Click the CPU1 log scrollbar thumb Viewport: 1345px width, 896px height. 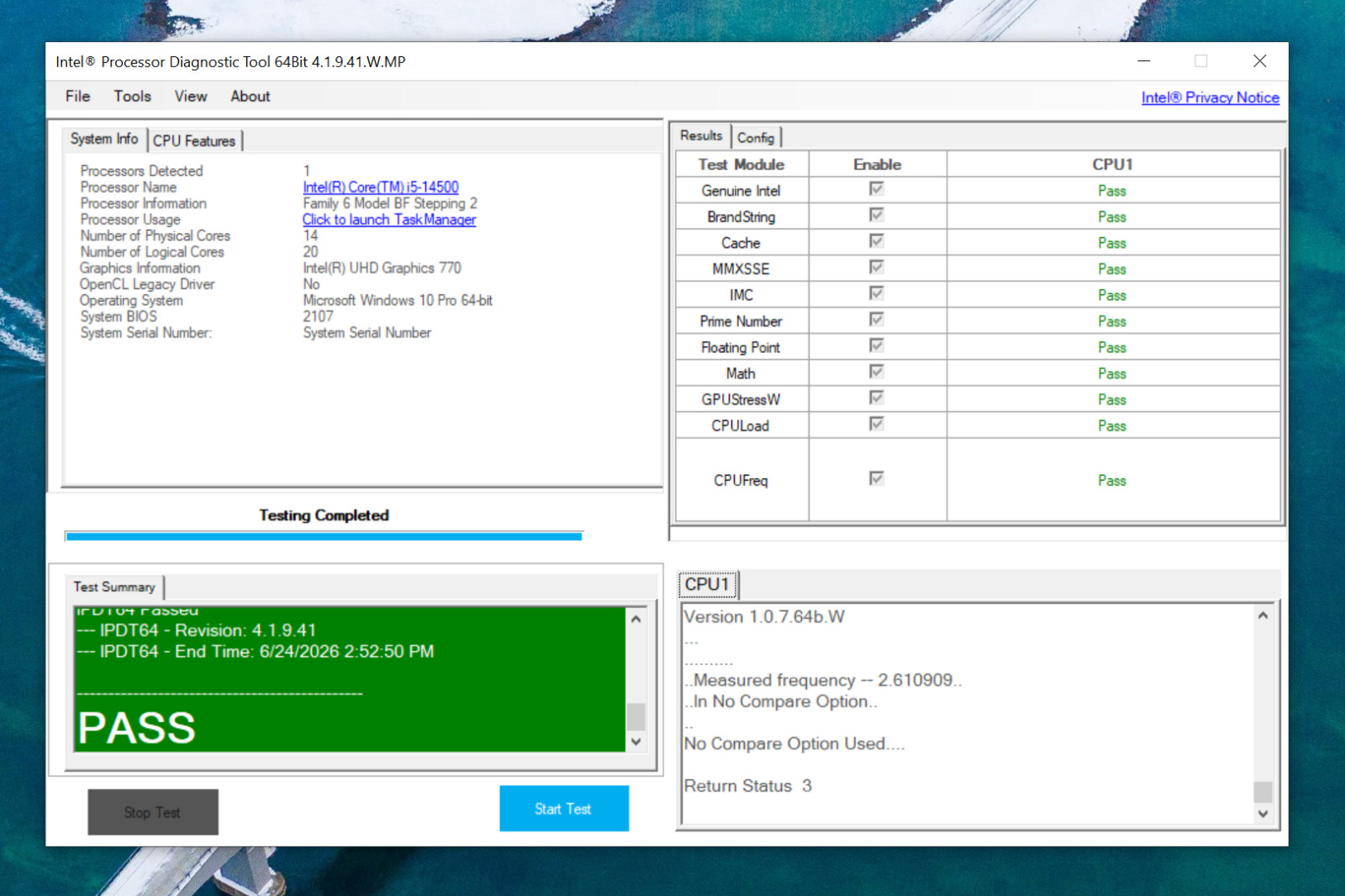(x=1263, y=792)
